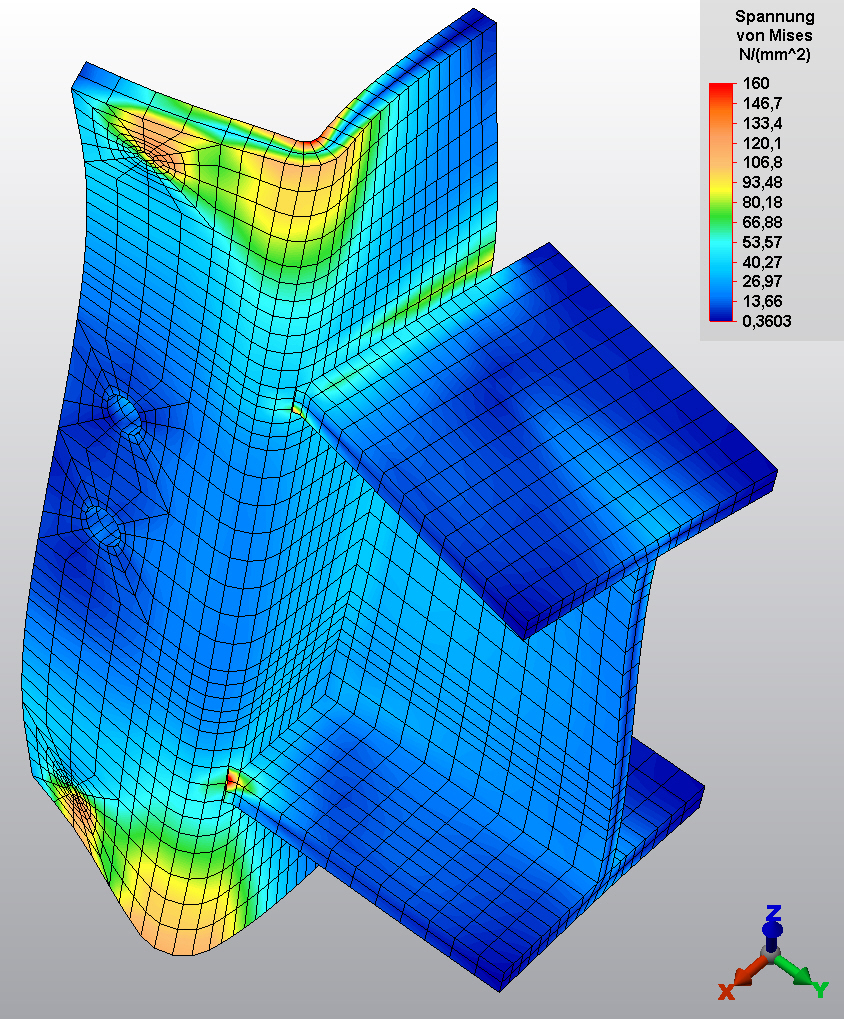Select the X label of the coordinate triad

coord(727,991)
